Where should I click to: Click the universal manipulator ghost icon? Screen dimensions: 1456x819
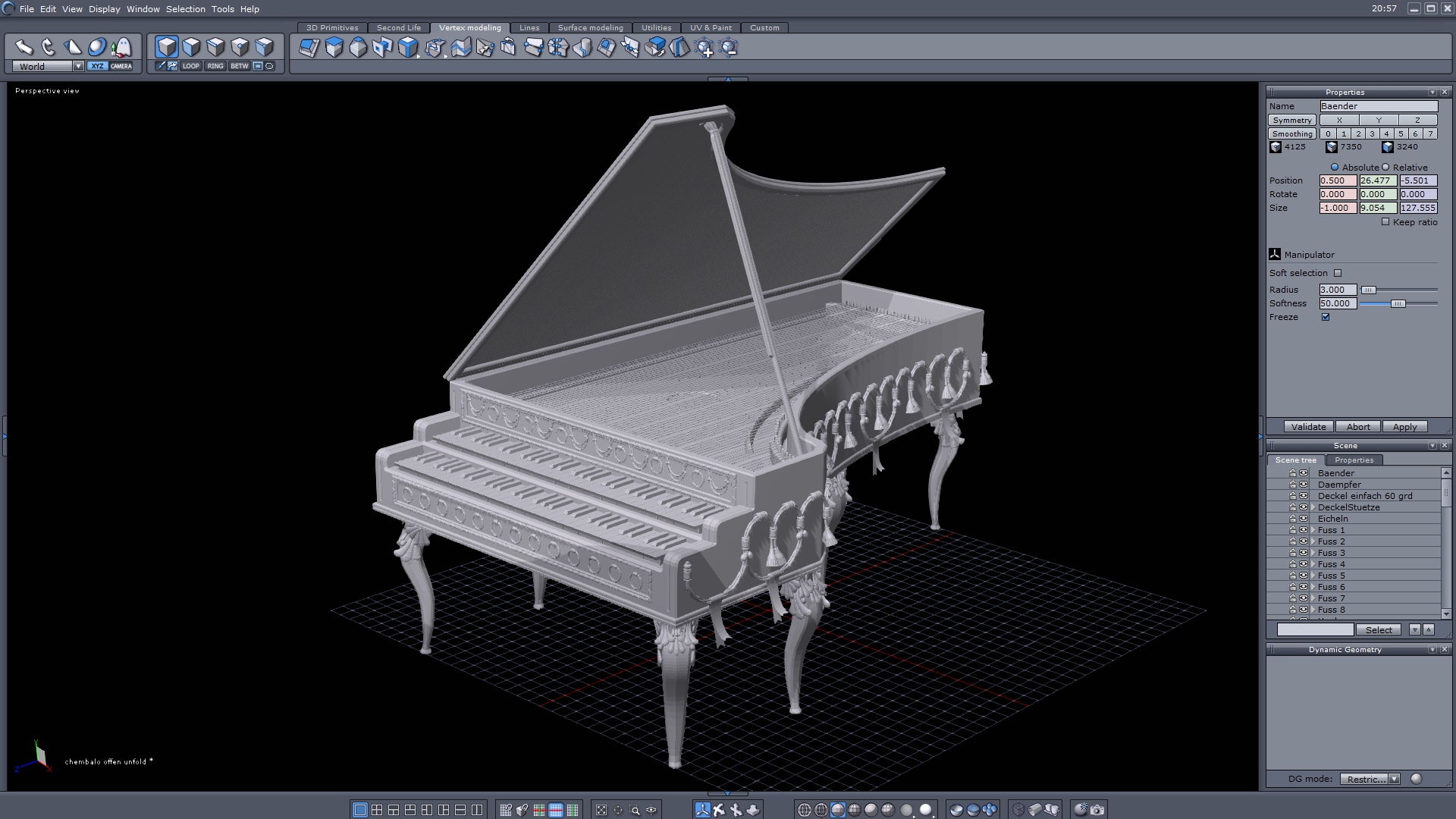pos(121,48)
